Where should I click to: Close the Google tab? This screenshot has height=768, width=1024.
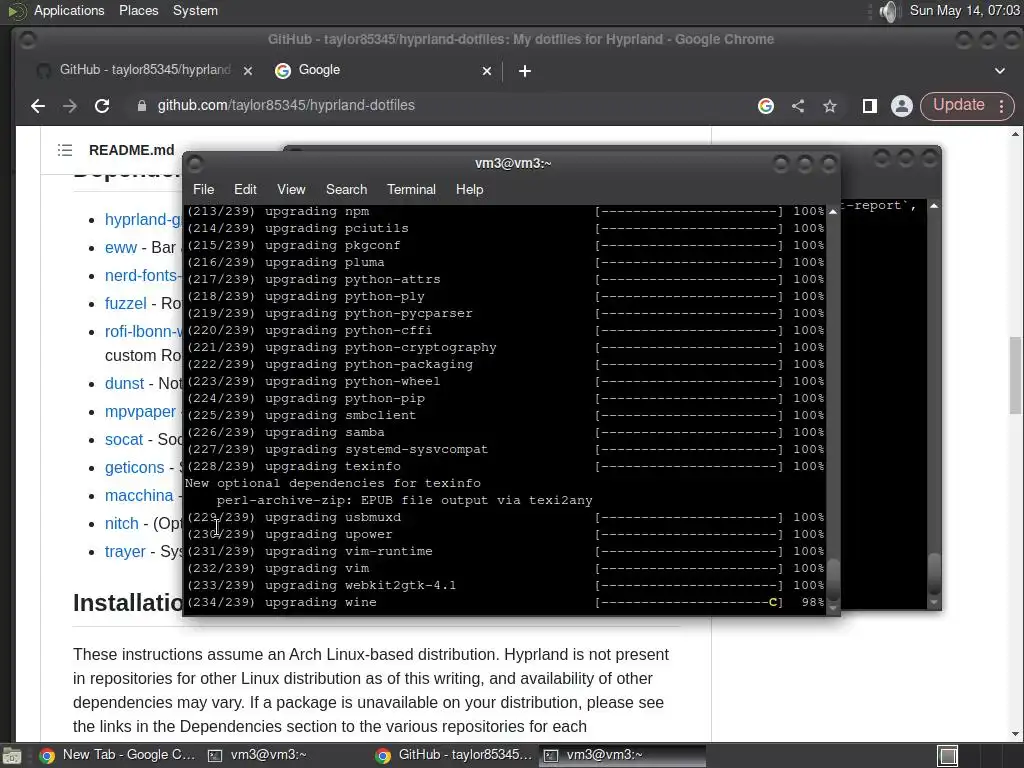pos(487,71)
